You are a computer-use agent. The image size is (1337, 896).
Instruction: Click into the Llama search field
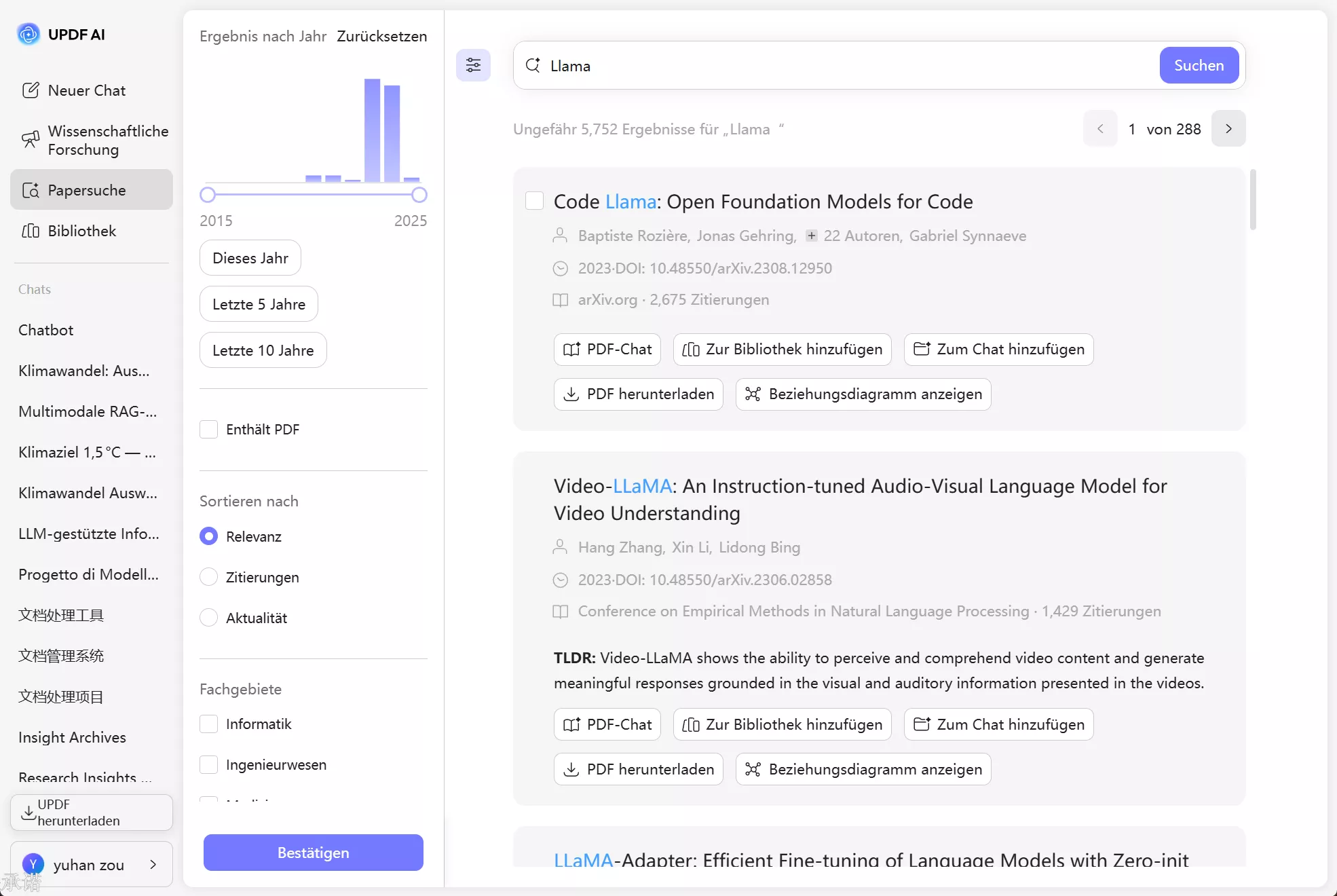click(x=848, y=66)
